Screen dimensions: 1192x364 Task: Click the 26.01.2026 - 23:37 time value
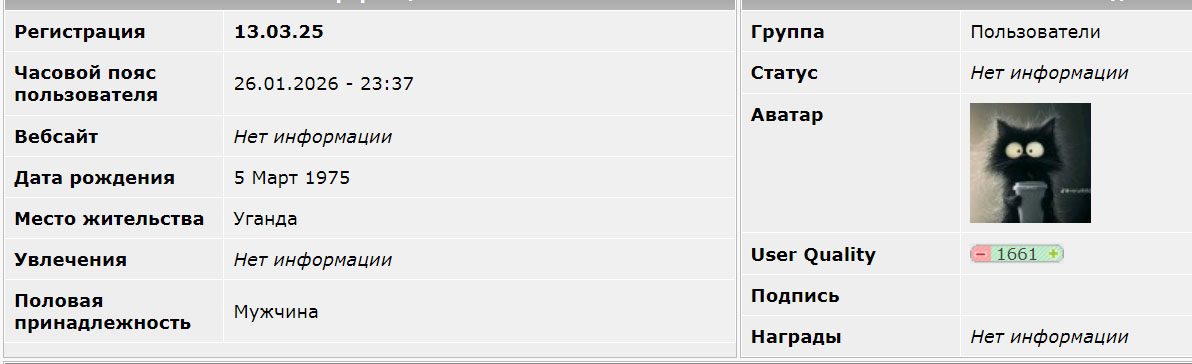(x=323, y=84)
